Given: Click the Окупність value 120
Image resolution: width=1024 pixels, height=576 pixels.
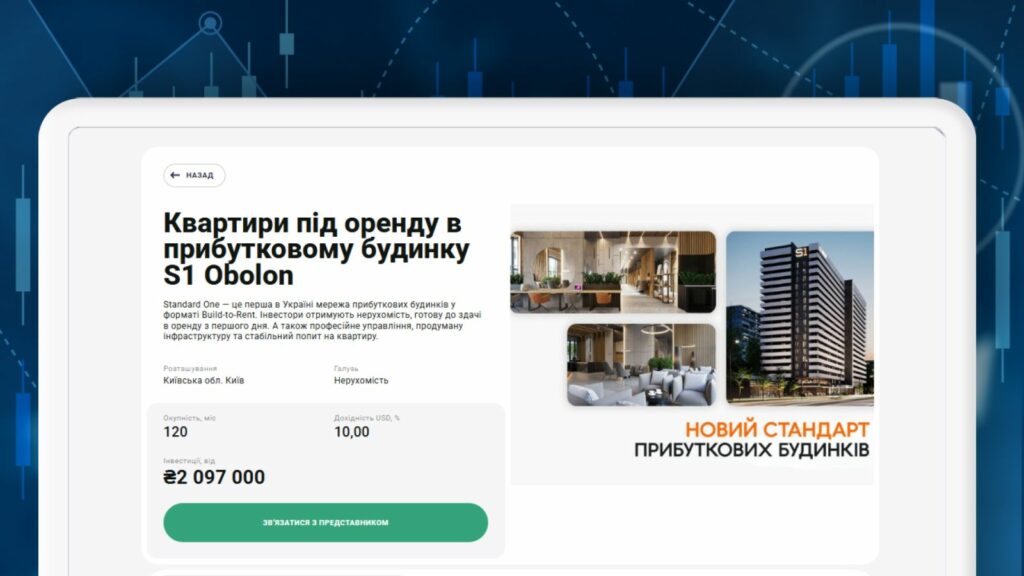Looking at the screenshot, I should click(x=175, y=432).
